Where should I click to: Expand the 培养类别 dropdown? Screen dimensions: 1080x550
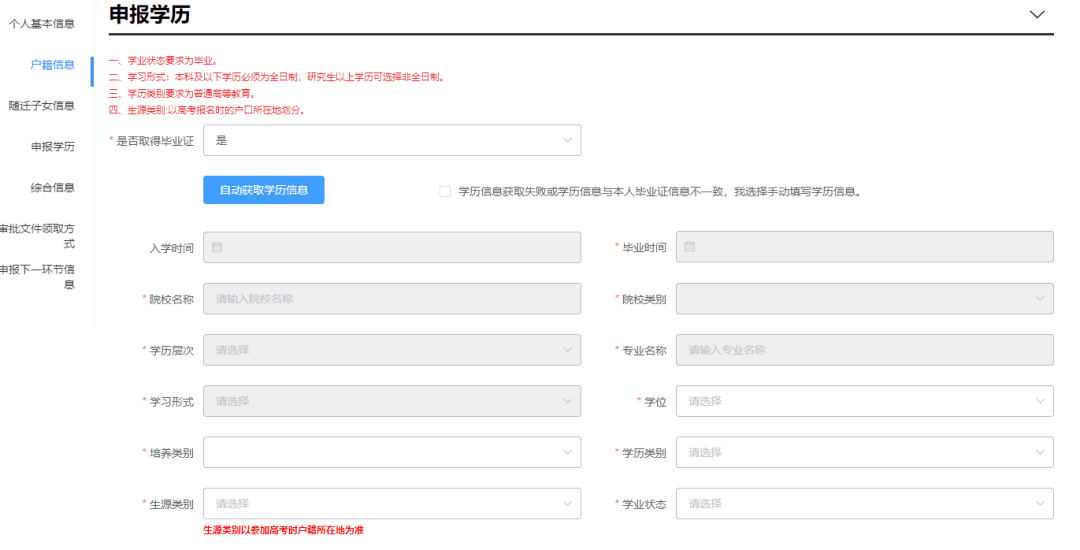click(392, 452)
